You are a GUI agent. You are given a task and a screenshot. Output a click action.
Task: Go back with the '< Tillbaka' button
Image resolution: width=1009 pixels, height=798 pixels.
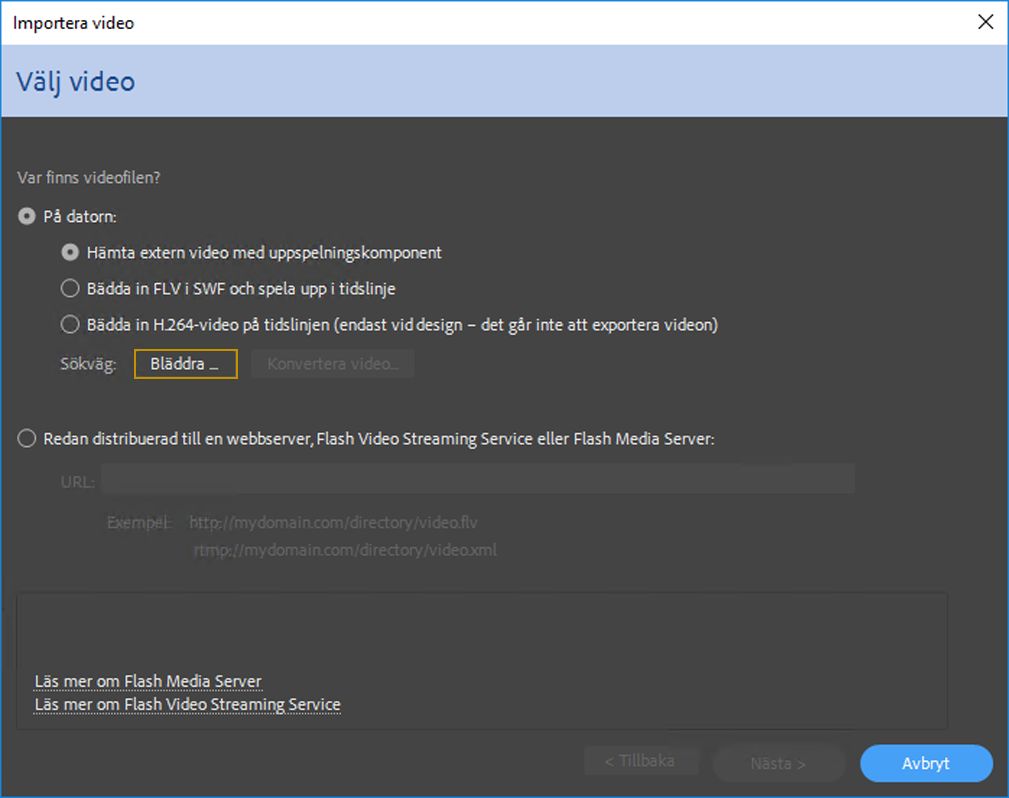640,762
